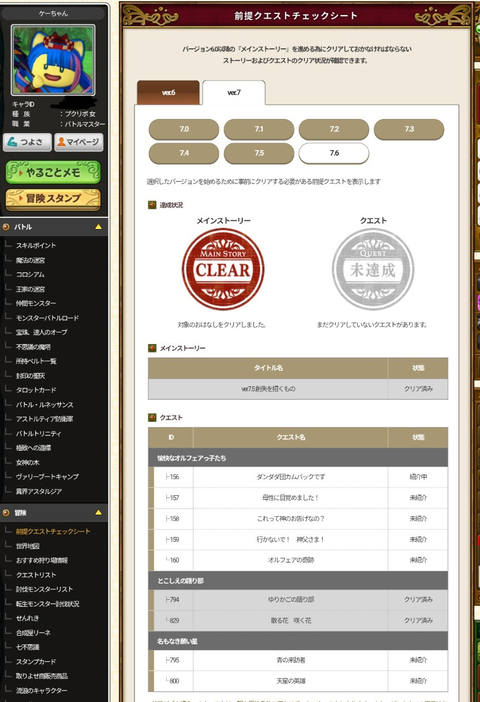Open スキルポイント in the sidebar
Viewport: 480px width, 702px height.
coord(36,245)
